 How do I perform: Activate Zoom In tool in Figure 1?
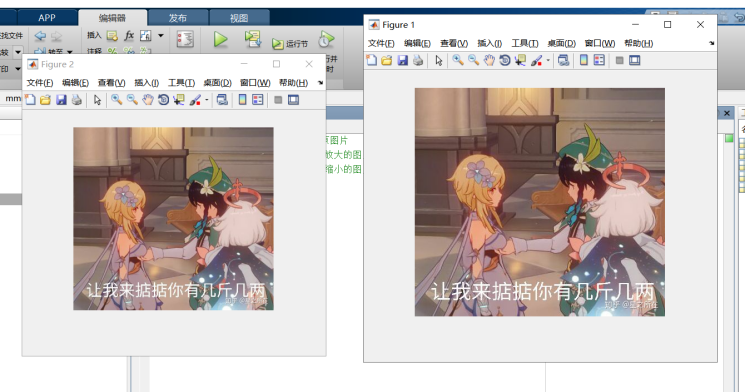pos(458,60)
